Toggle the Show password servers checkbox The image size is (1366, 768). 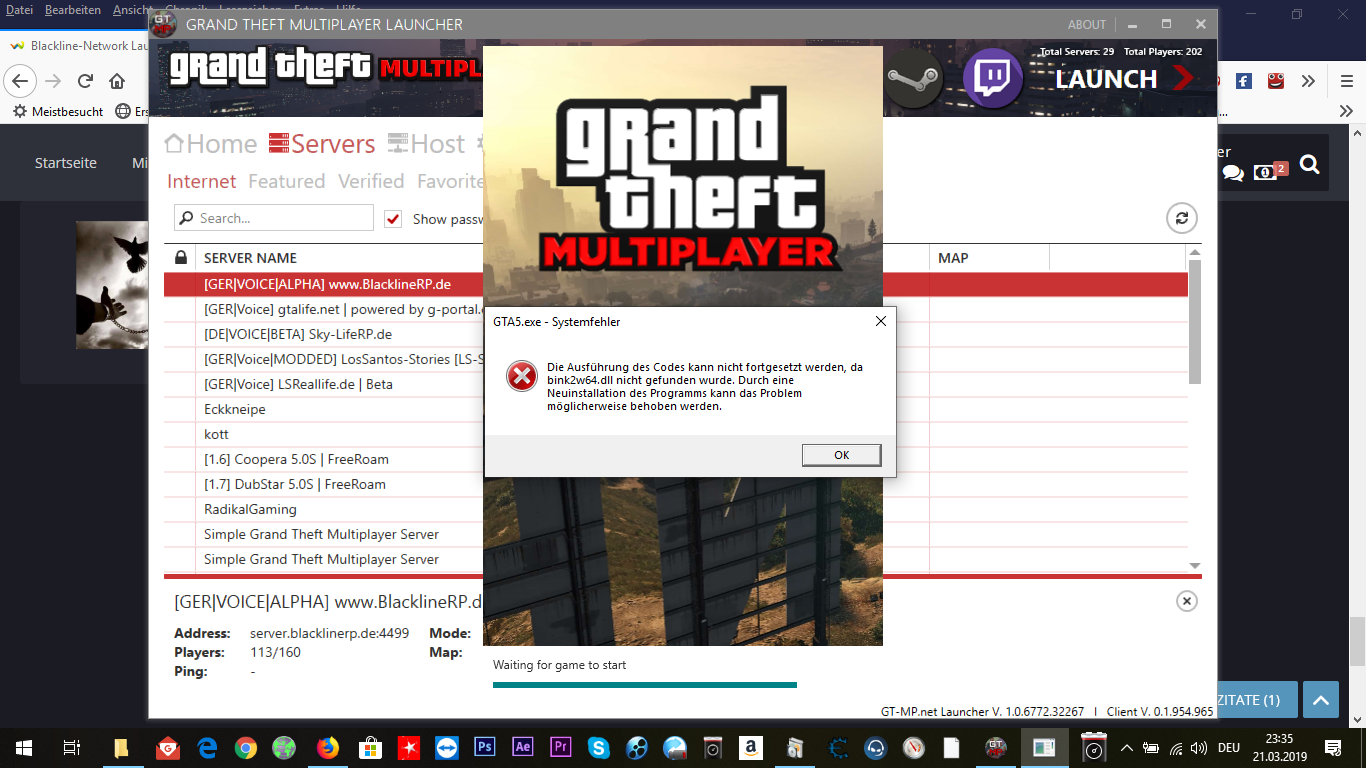(393, 219)
